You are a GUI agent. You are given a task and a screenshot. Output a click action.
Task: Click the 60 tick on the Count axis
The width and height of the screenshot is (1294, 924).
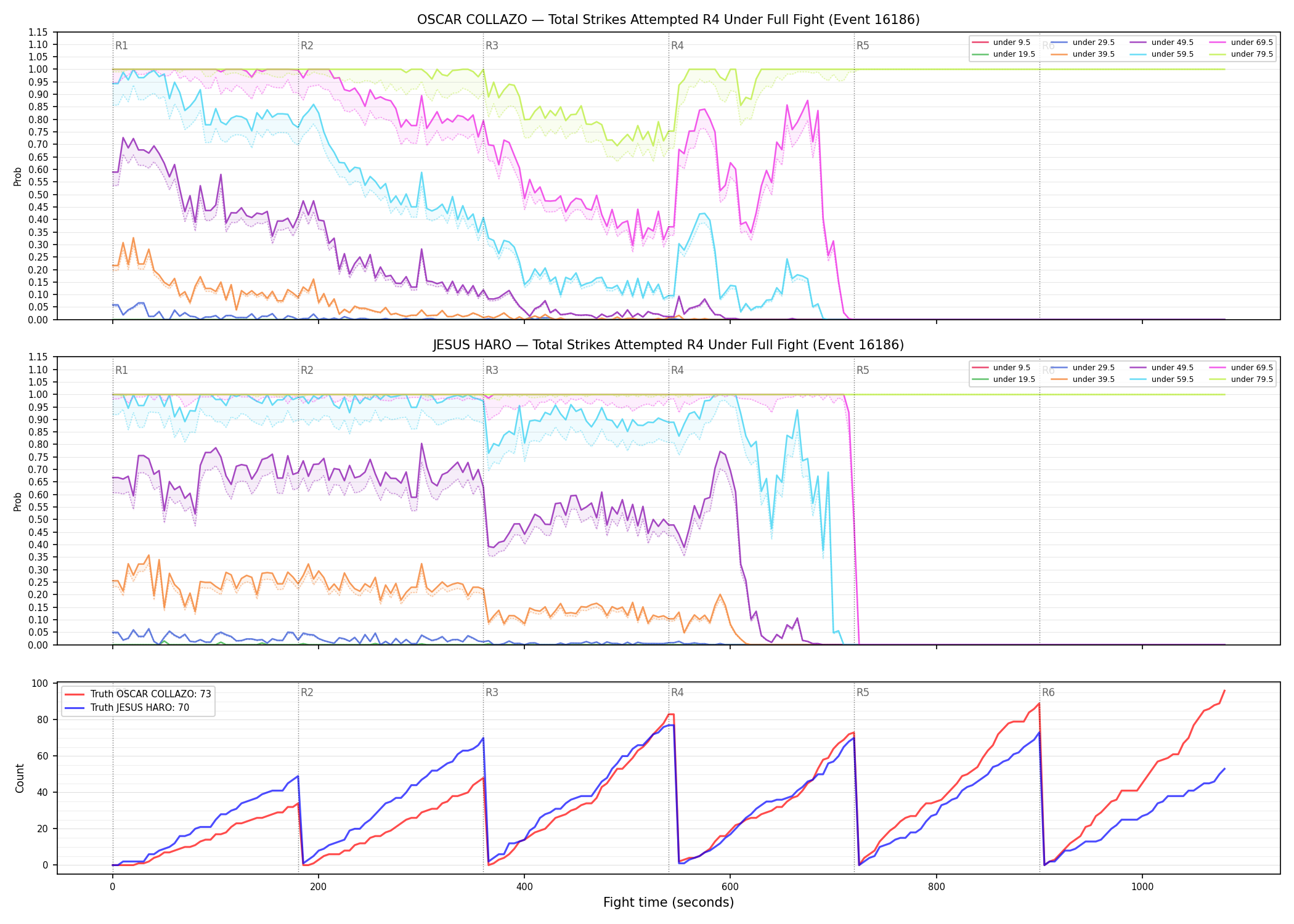(x=42, y=756)
